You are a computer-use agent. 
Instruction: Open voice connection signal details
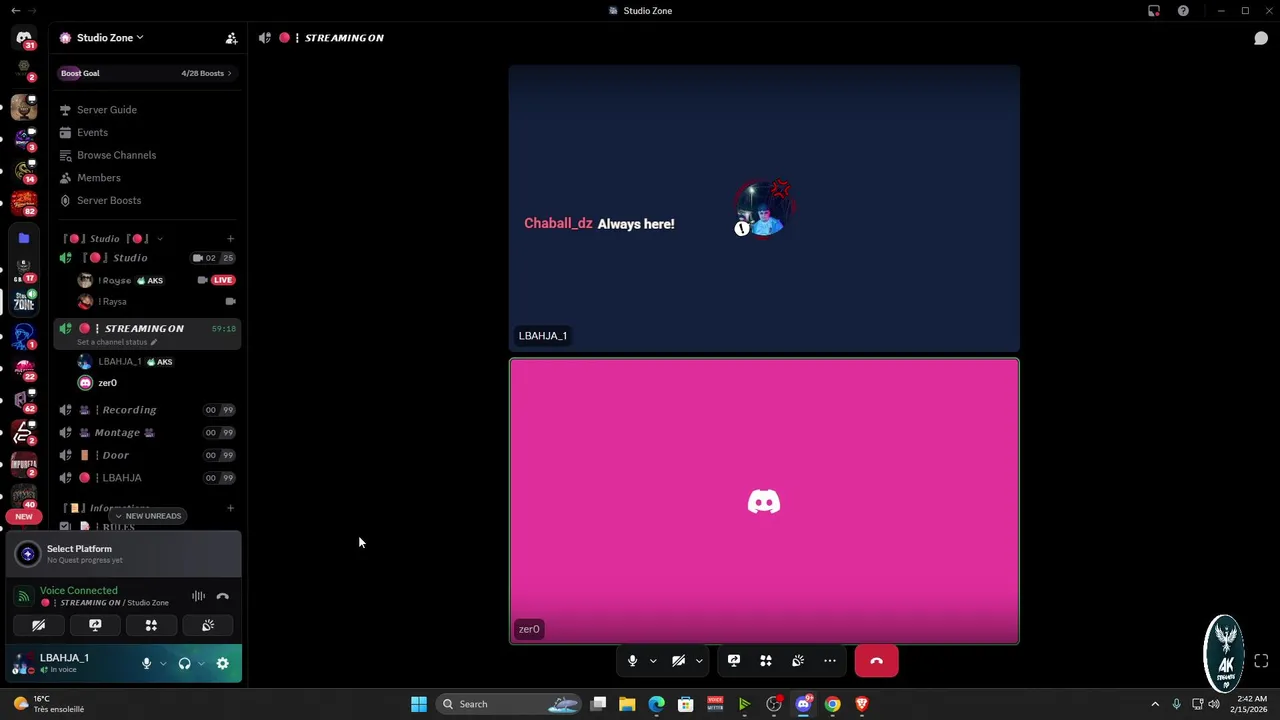pos(23,596)
